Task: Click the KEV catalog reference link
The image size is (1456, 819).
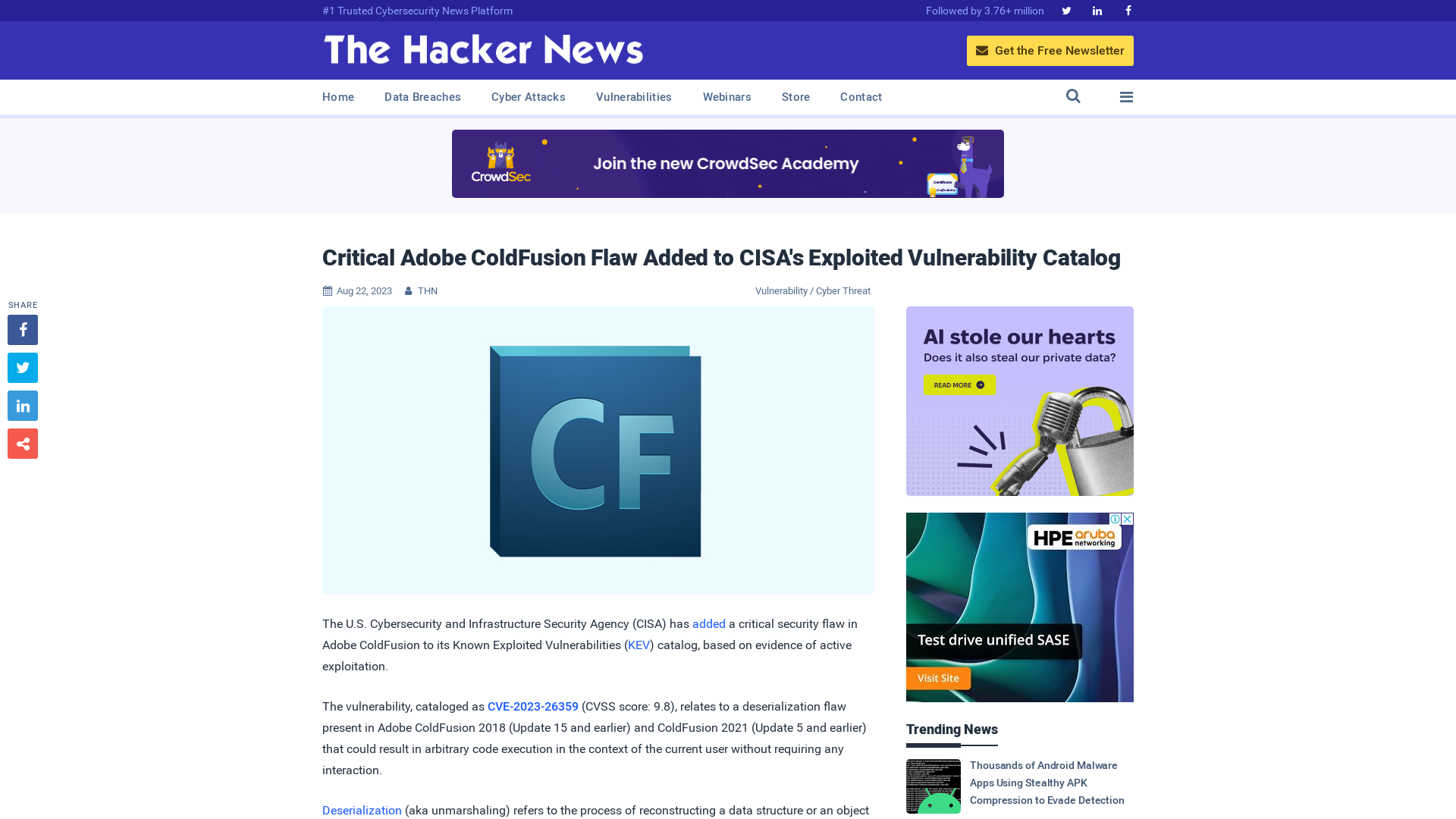Action: coord(638,644)
